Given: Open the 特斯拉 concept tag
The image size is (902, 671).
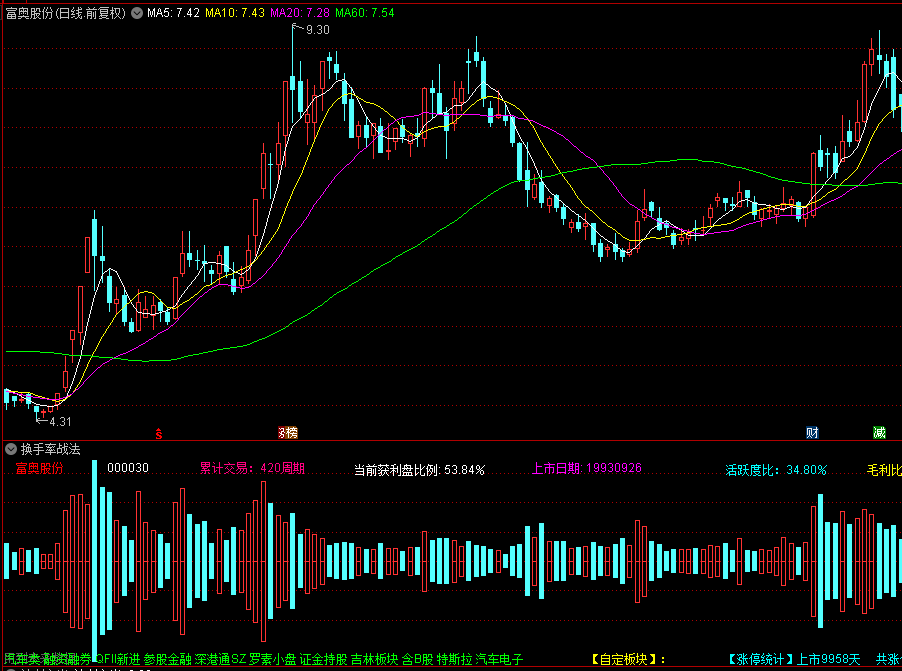Looking at the screenshot, I should pos(454,659).
